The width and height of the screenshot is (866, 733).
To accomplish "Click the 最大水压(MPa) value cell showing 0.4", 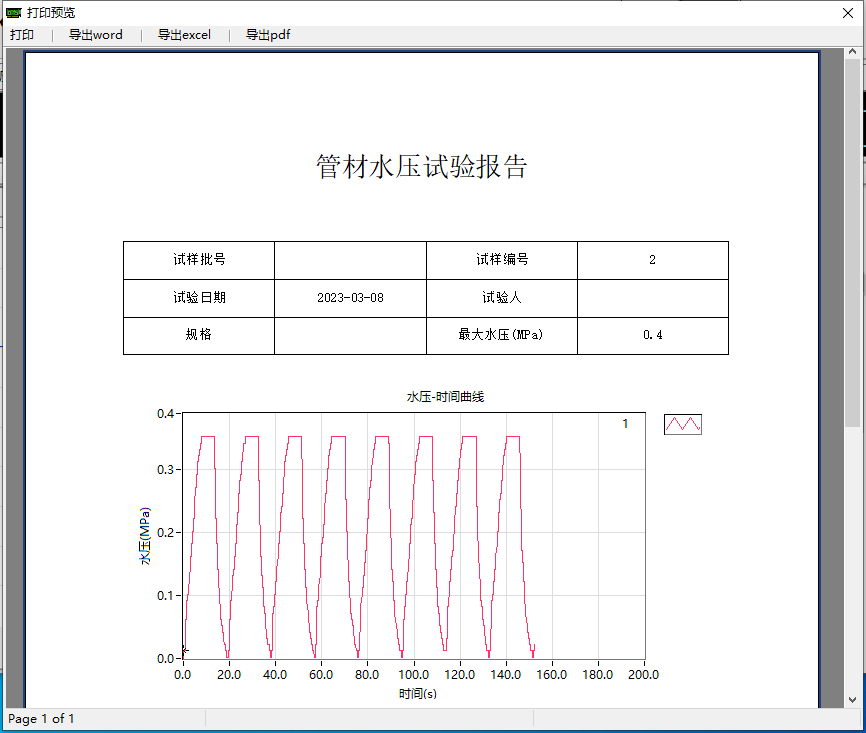I will tap(652, 336).
